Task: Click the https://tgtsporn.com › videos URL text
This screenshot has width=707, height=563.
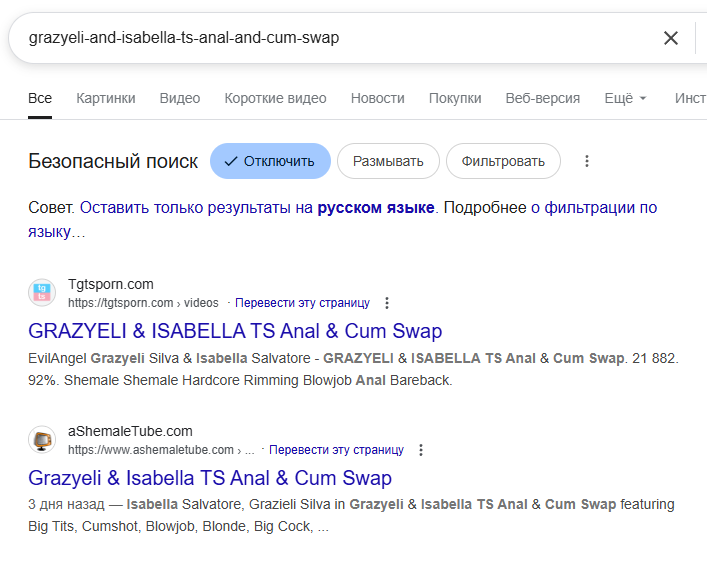Action: click(x=143, y=303)
